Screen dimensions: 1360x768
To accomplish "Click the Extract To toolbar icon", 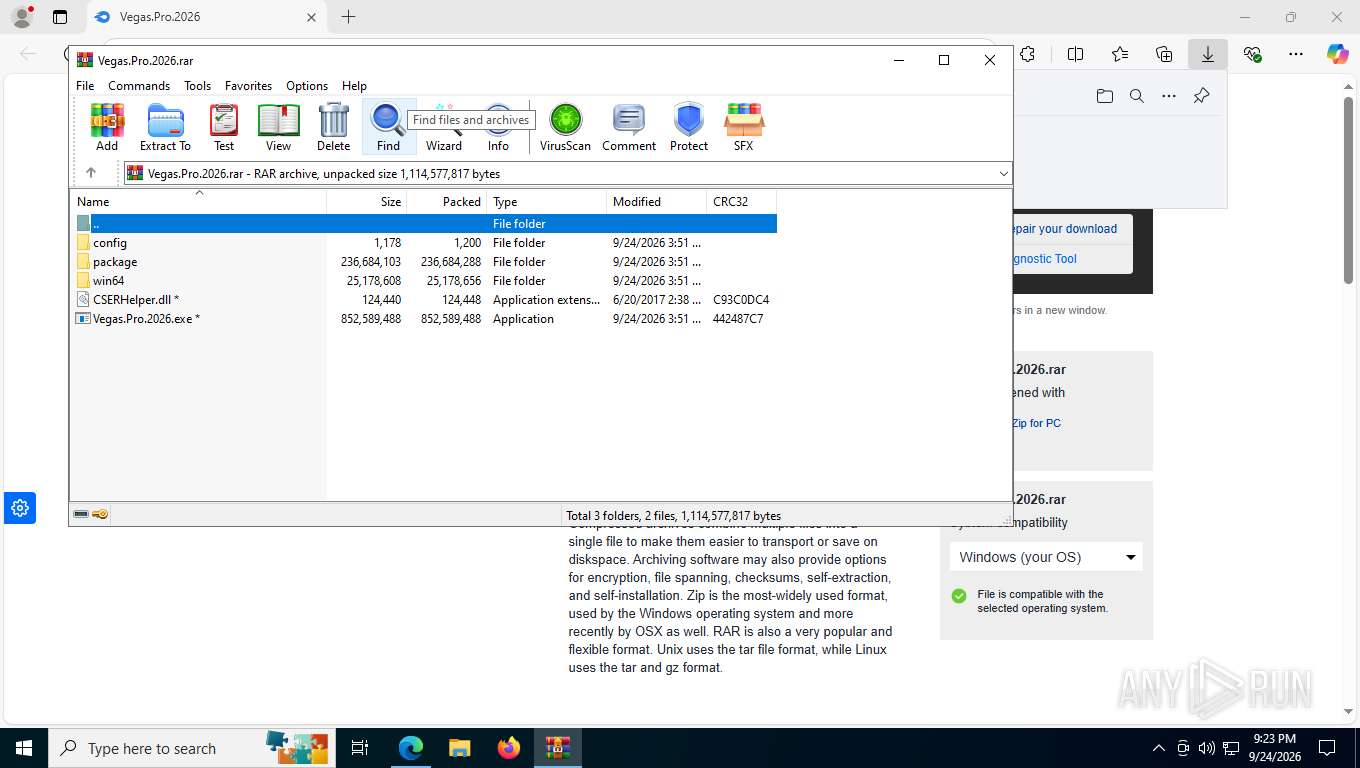I will [165, 127].
